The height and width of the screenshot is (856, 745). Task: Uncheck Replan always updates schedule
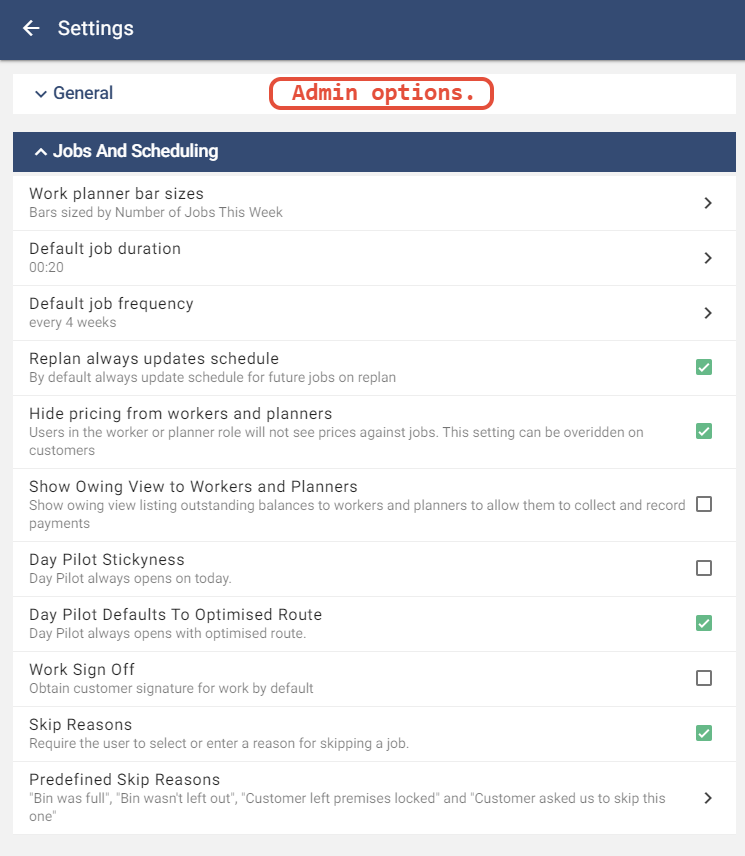(704, 367)
